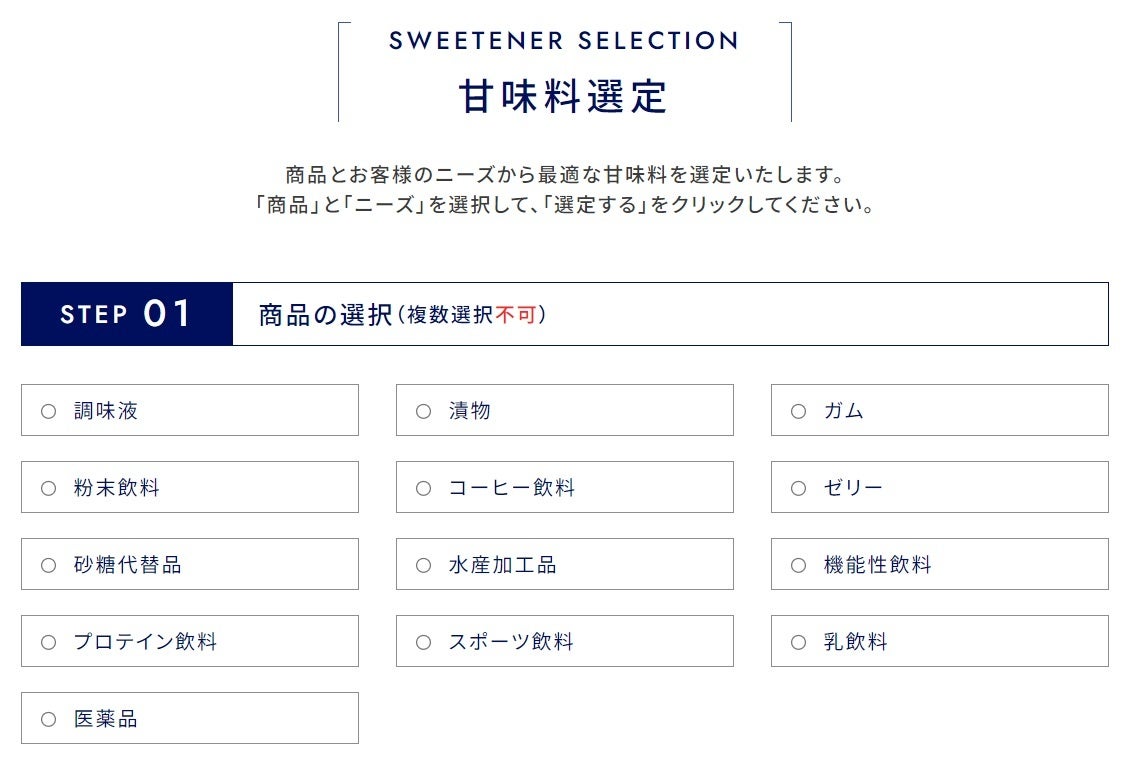Click the red 不可 text

coord(515,315)
